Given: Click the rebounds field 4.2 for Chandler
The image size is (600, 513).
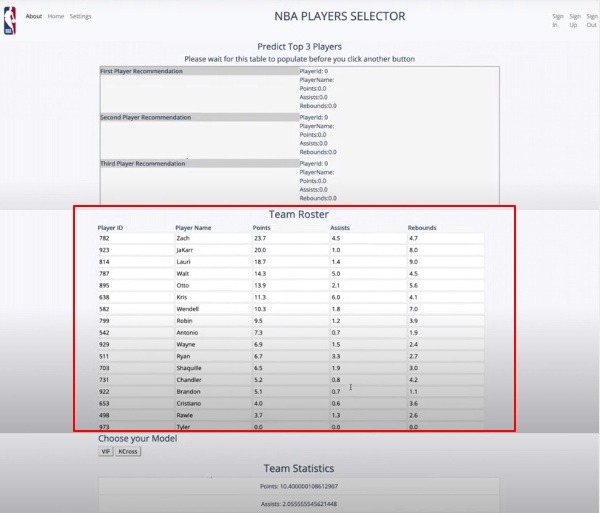Looking at the screenshot, I should tap(446, 380).
